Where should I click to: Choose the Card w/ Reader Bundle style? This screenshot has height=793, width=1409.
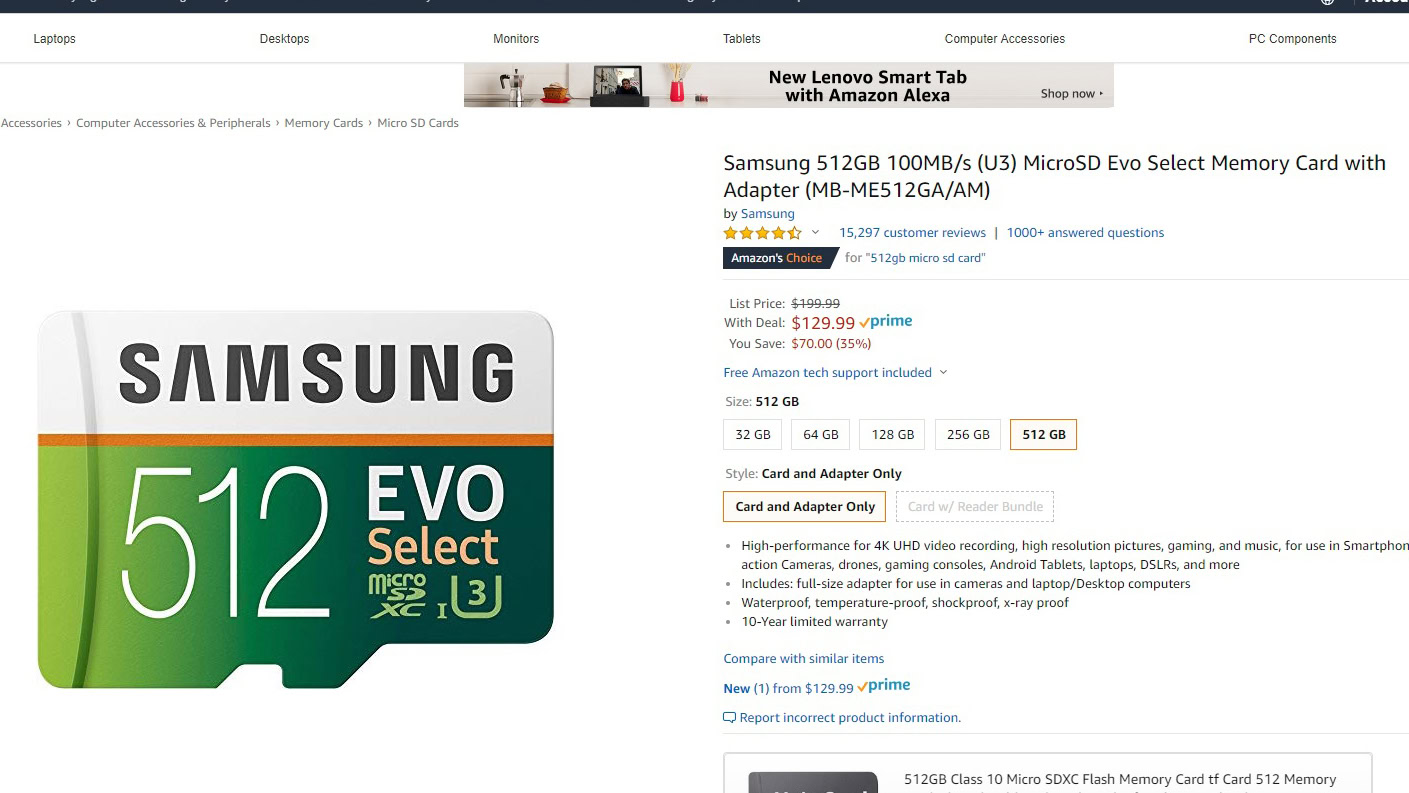pos(974,507)
